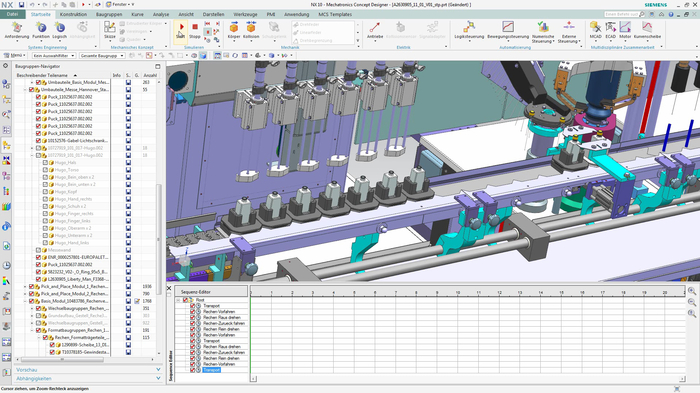Switch to the Baugruppen ribbon tab
The width and height of the screenshot is (700, 393).
click(x=109, y=14)
